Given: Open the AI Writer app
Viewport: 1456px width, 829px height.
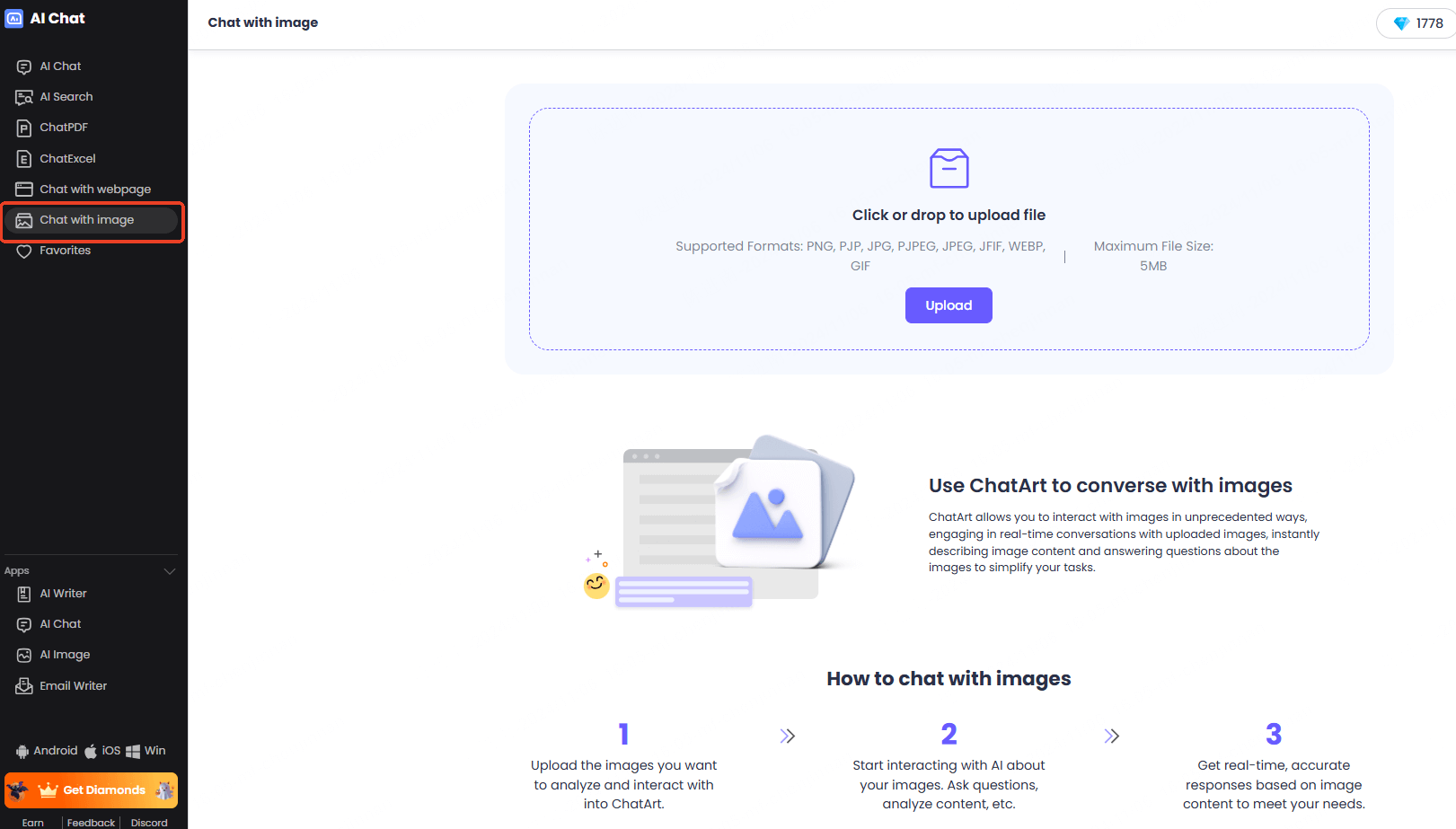Looking at the screenshot, I should pyautogui.click(x=63, y=594).
